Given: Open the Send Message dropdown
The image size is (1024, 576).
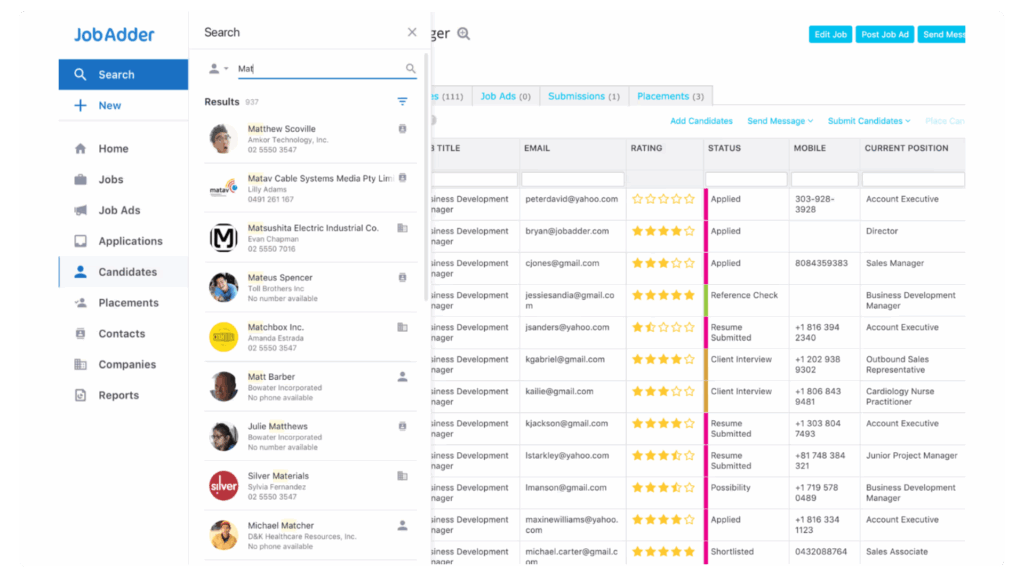Looking at the screenshot, I should pos(780,121).
